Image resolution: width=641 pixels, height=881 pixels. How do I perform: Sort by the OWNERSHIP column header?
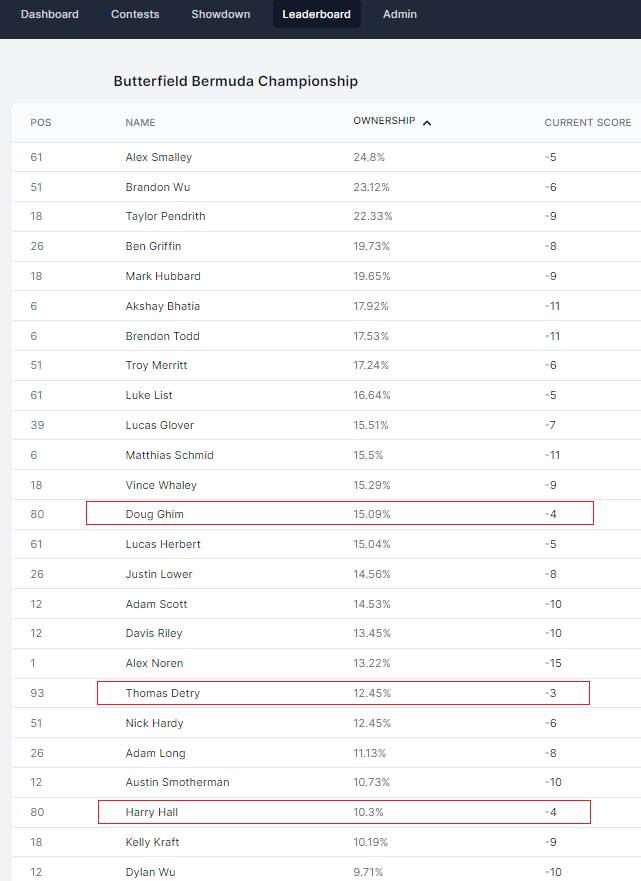click(384, 121)
